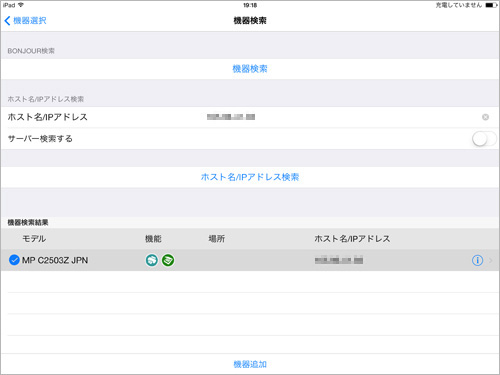
Task: Click the 機能 column header
Action: [x=153, y=239]
